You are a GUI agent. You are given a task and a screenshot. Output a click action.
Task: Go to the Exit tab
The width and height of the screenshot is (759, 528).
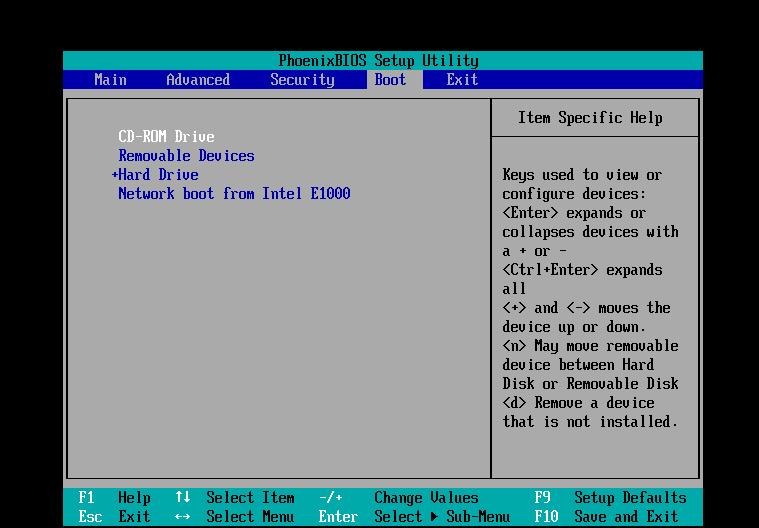point(462,79)
